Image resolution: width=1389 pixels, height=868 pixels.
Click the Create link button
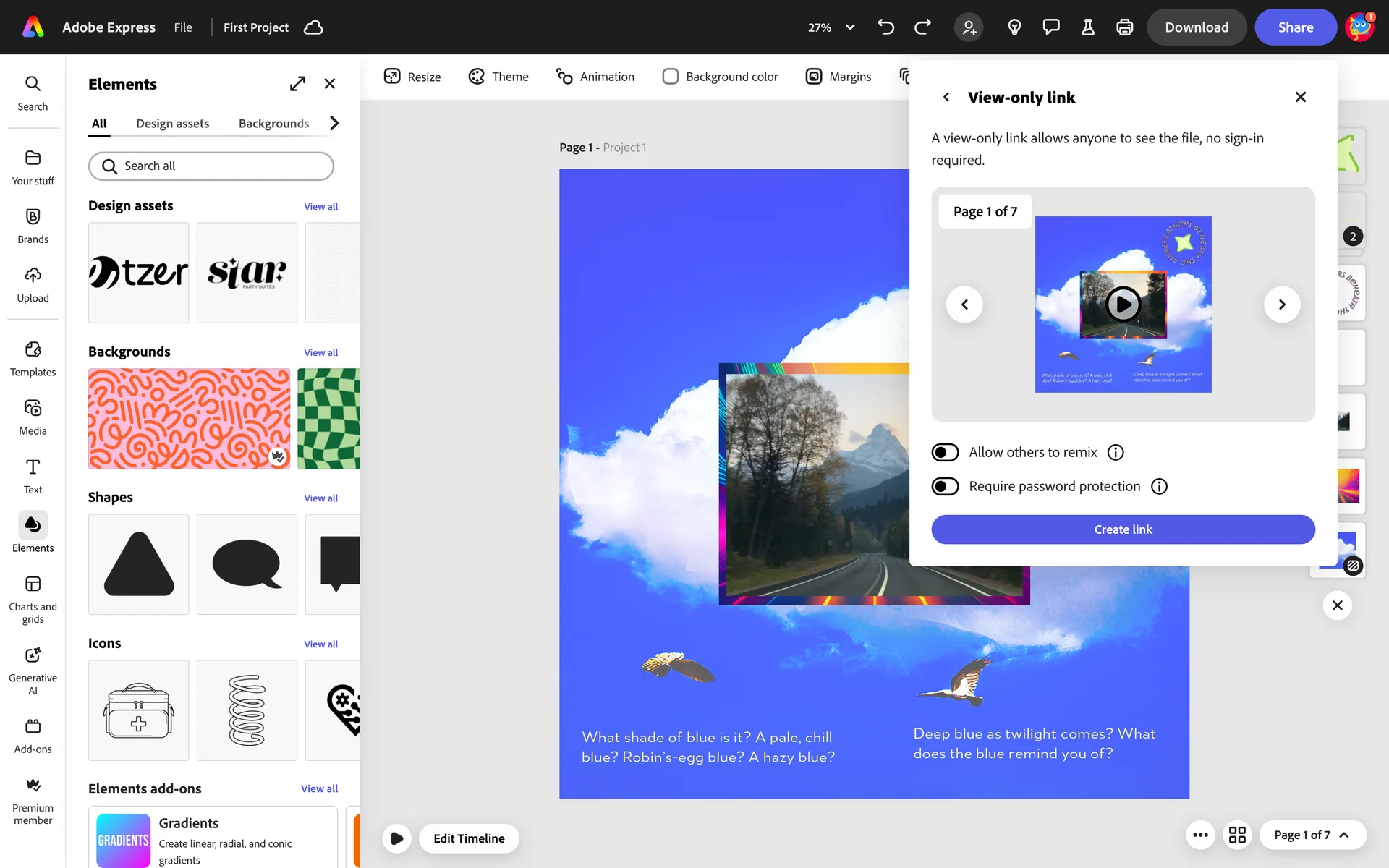pos(1122,529)
